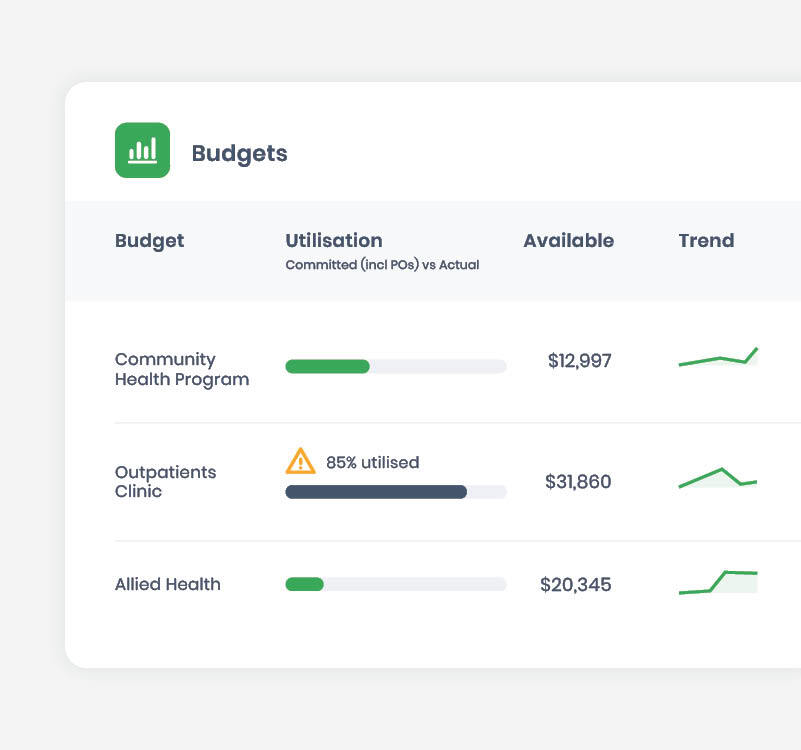Click the Allied Health trend sparkline
The height and width of the screenshot is (750, 801).
[717, 580]
